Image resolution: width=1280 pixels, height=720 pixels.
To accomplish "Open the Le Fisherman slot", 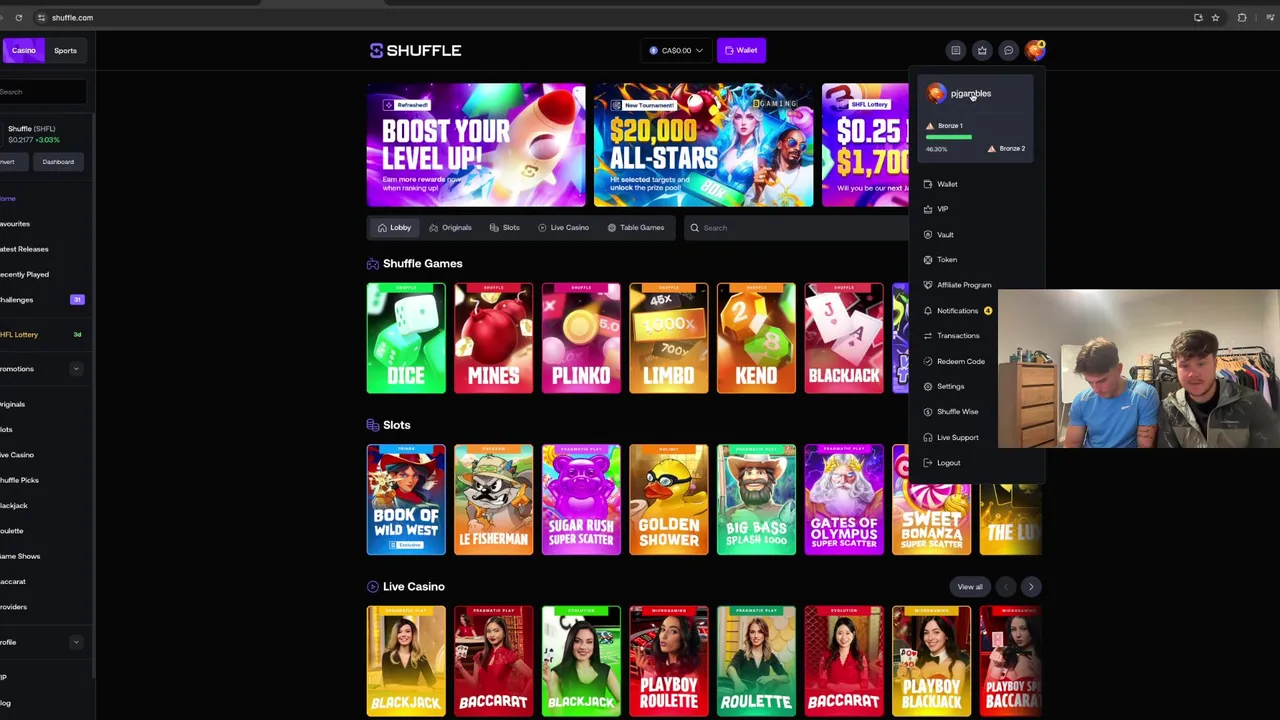I will (493, 500).
